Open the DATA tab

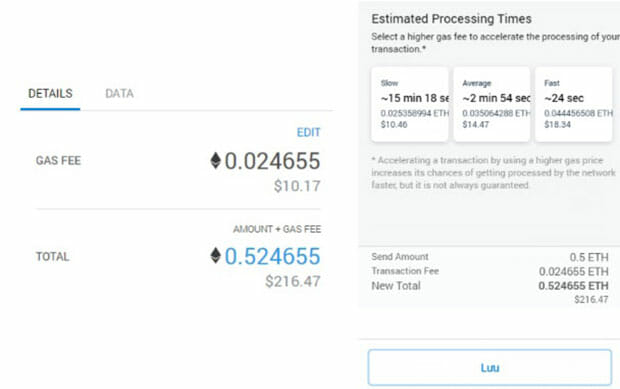coord(119,94)
